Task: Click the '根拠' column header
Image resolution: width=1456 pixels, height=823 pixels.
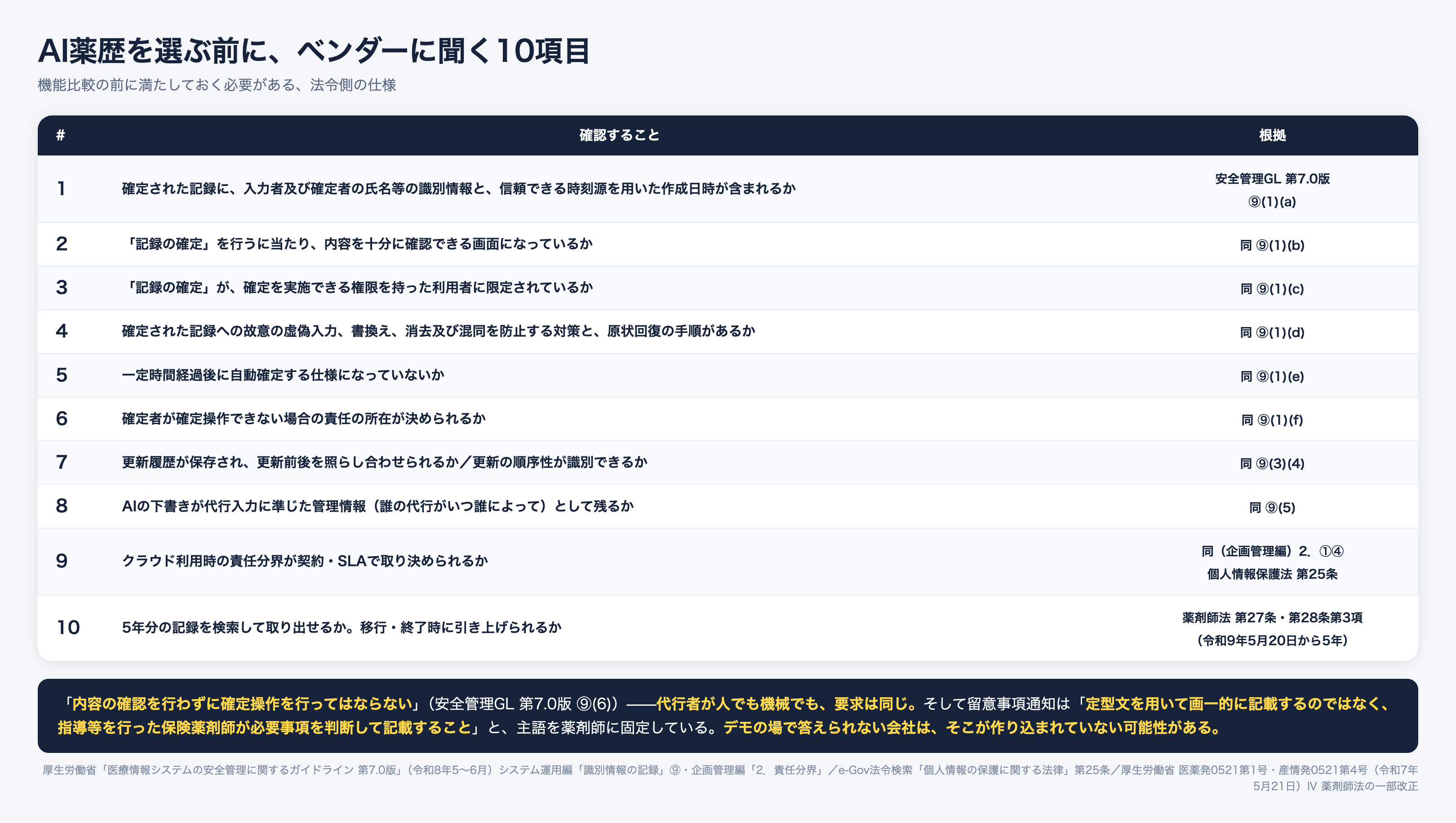Action: click(1272, 135)
